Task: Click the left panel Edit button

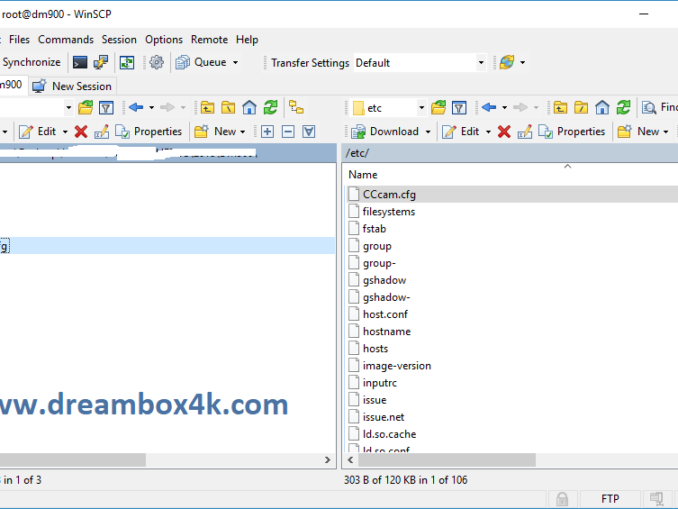Action: [x=38, y=131]
